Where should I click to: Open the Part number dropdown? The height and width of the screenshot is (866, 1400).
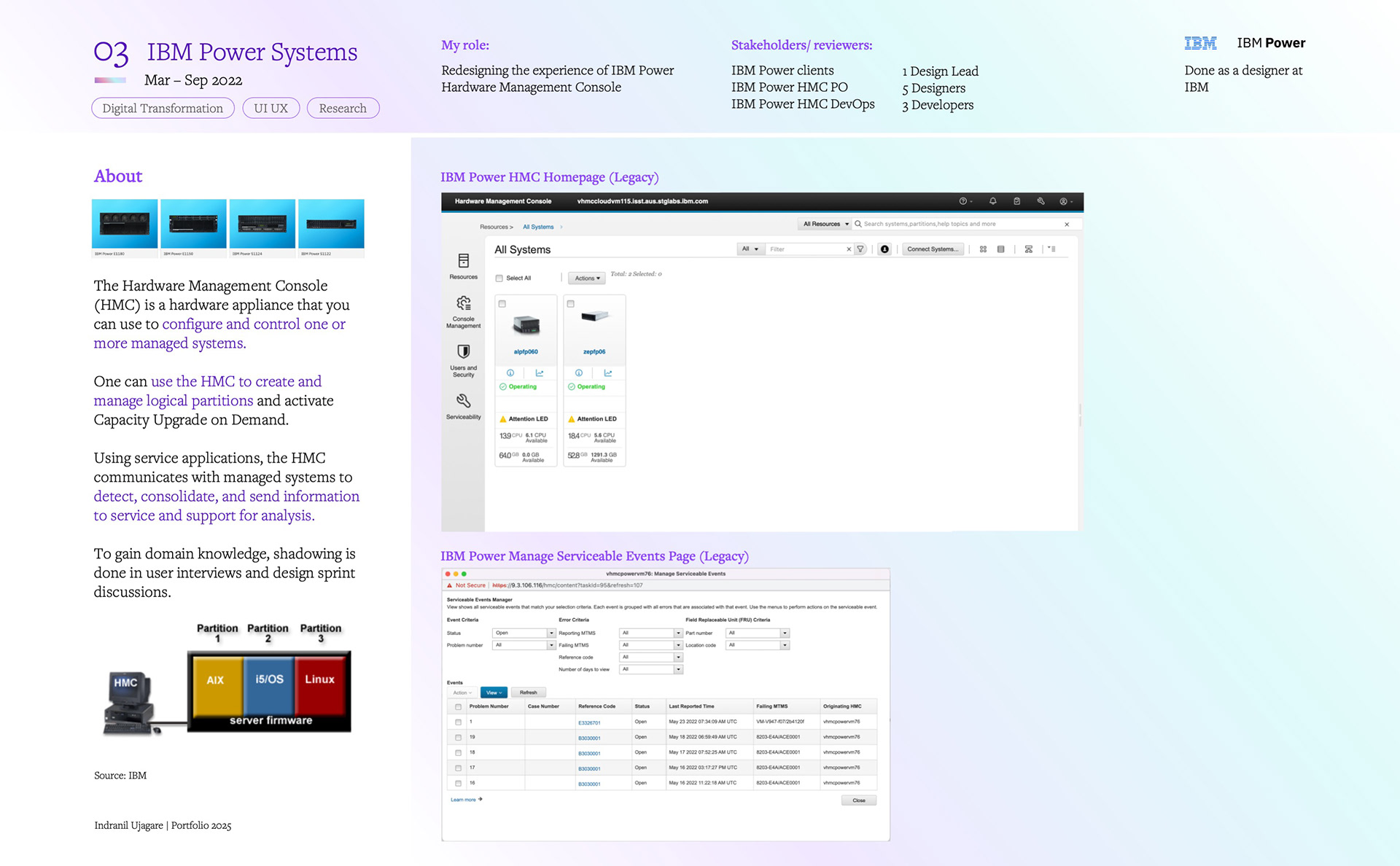(x=758, y=633)
